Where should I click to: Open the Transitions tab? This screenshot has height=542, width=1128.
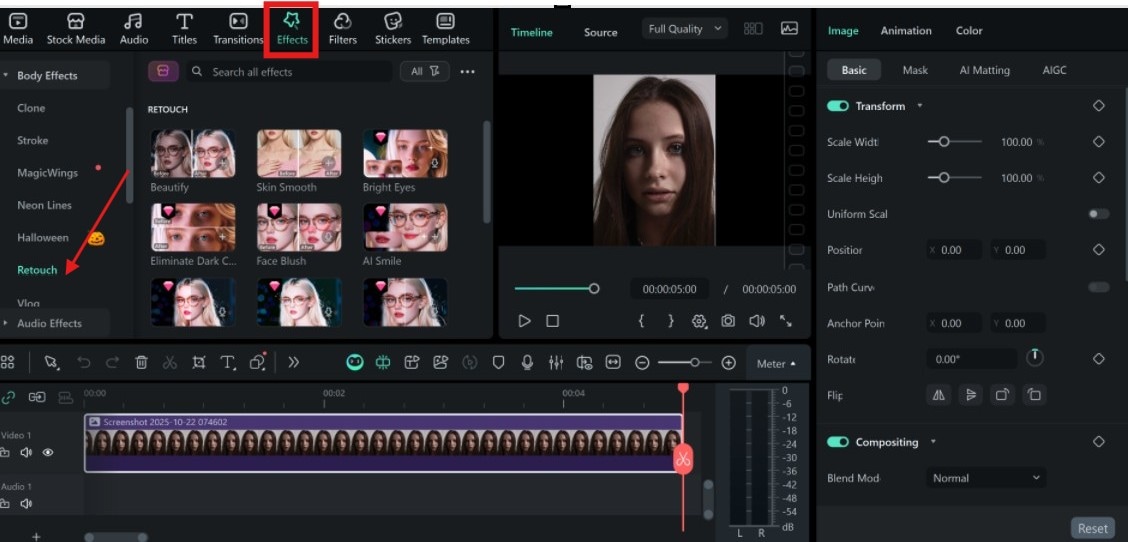[x=238, y=30]
